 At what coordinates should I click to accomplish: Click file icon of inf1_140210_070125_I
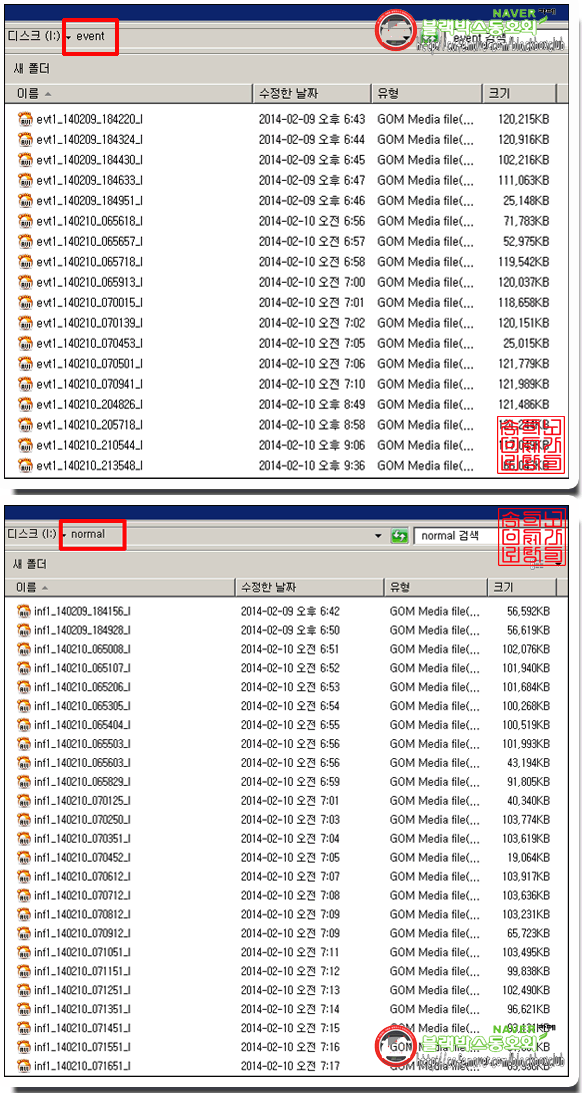point(24,800)
